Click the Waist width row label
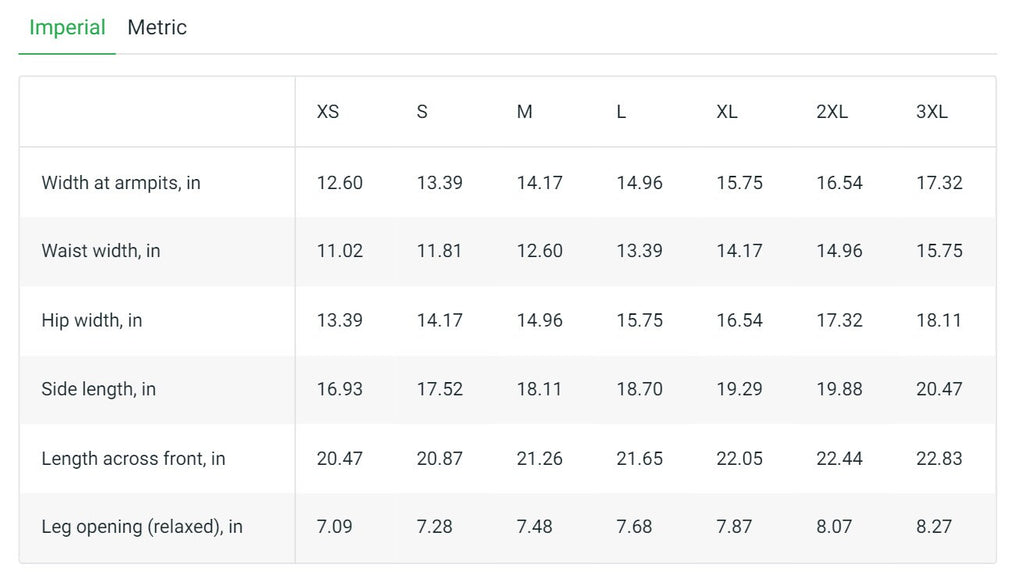The image size is (1024, 586). pyautogui.click(x=101, y=251)
